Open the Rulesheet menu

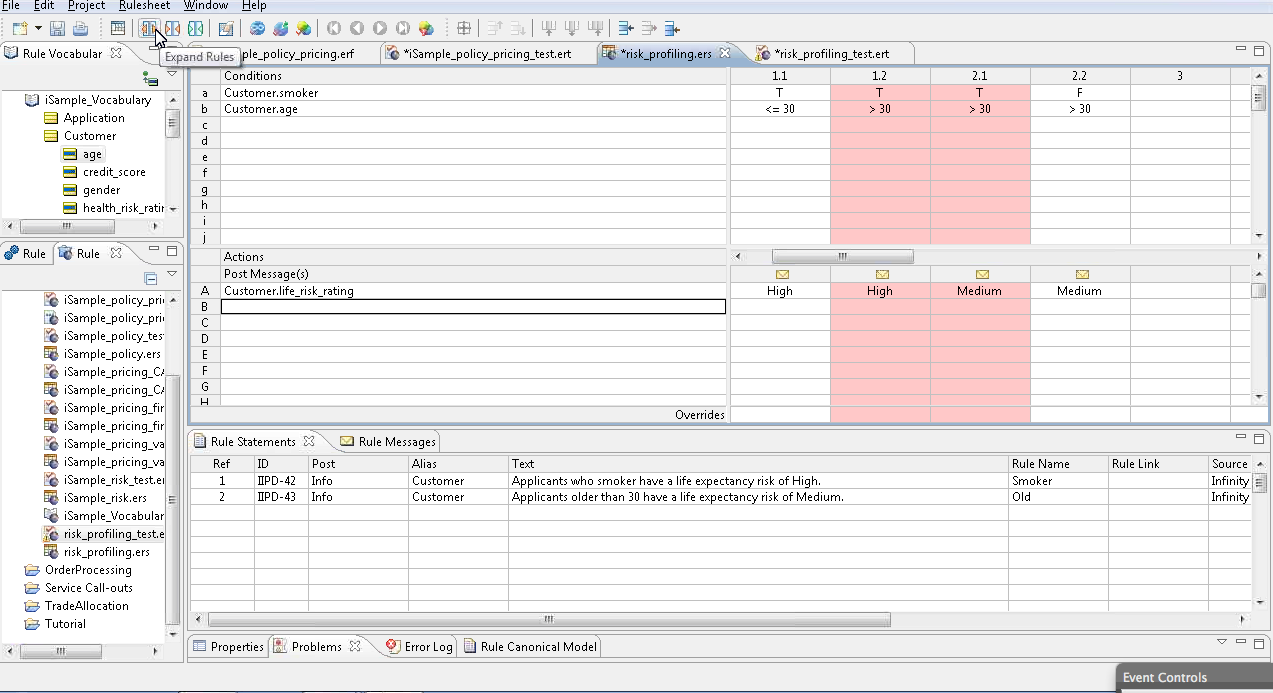click(x=144, y=6)
